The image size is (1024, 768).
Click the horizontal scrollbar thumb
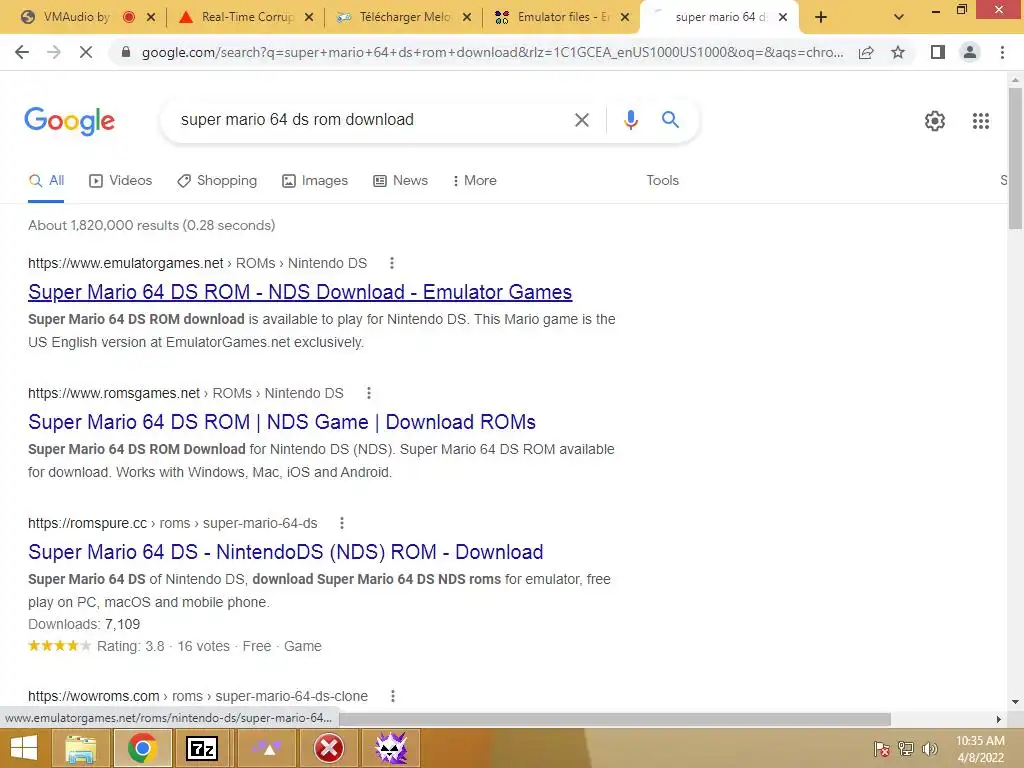pos(615,719)
